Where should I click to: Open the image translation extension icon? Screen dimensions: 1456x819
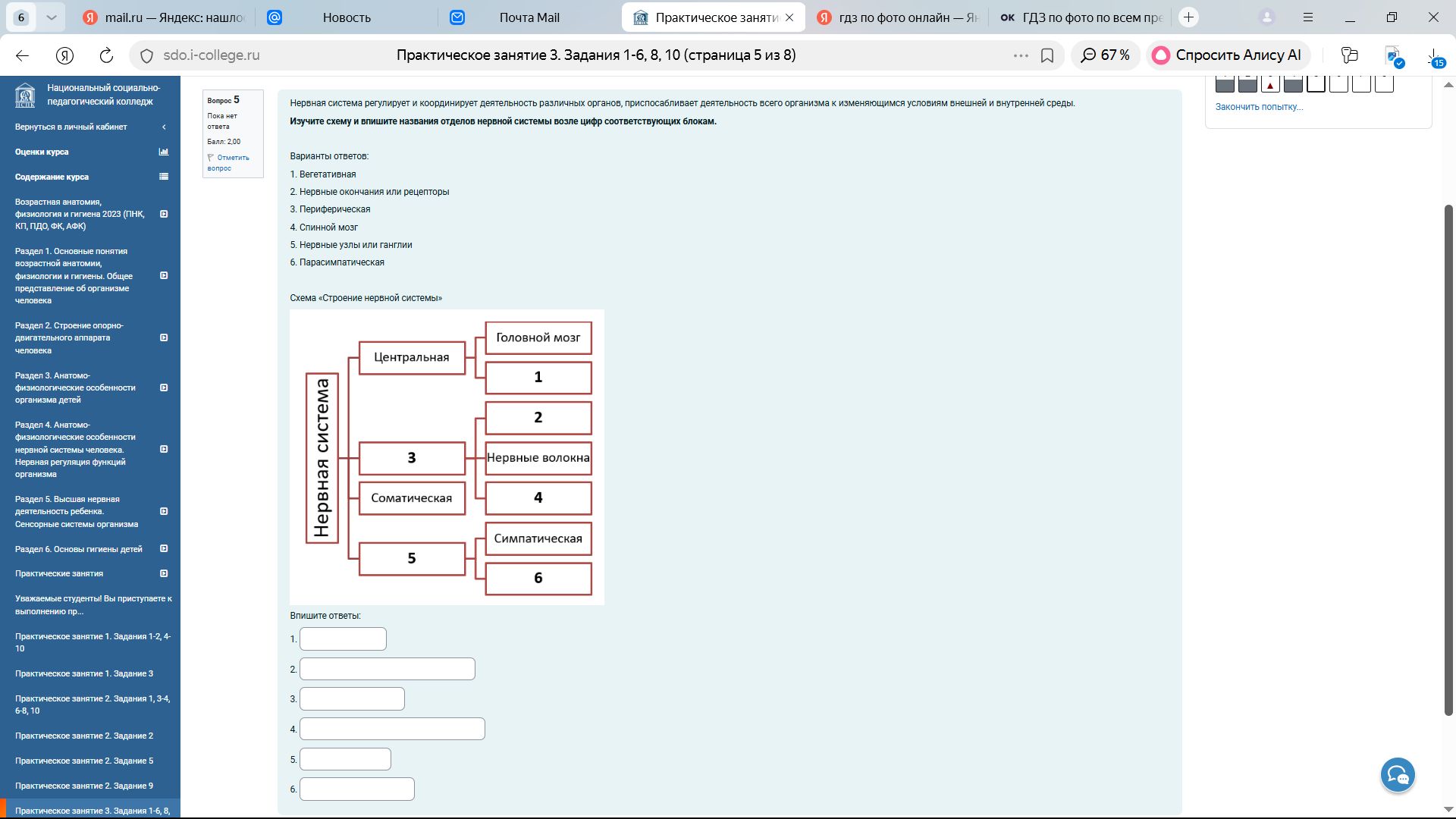1394,56
